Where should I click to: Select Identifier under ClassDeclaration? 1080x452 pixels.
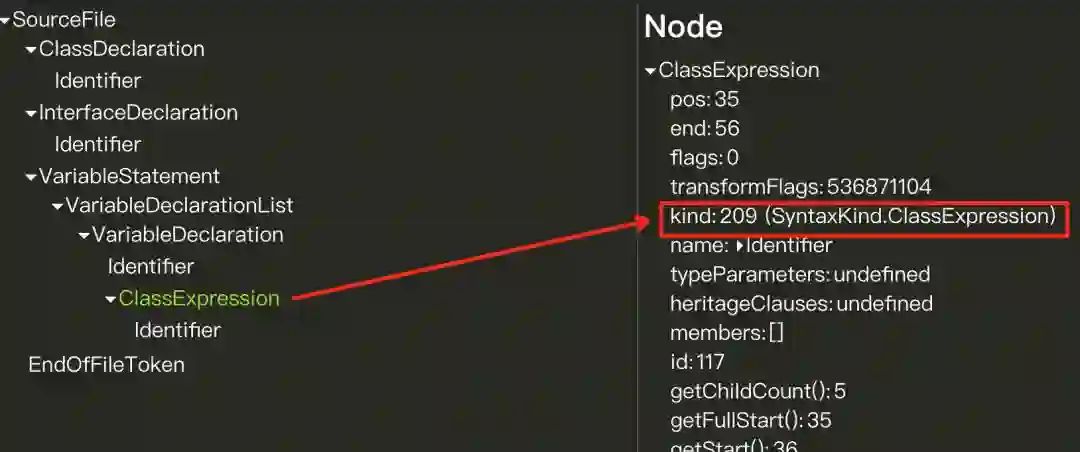98,81
